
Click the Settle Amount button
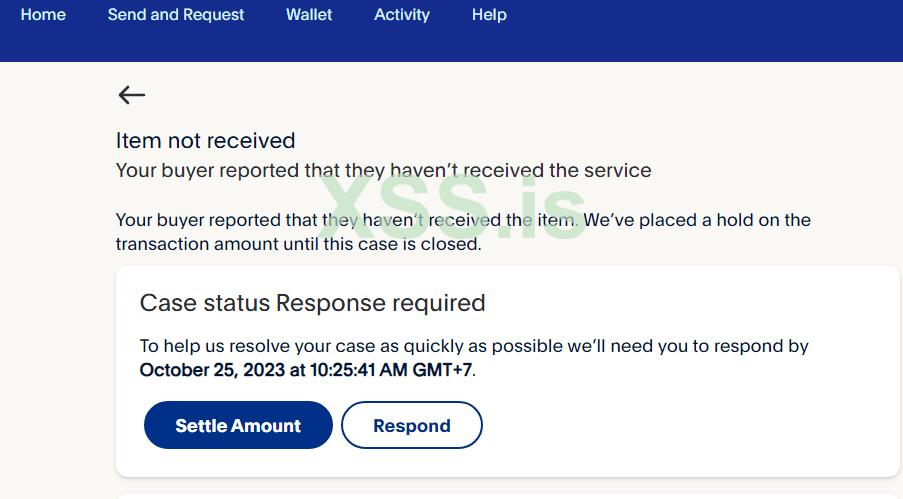click(238, 426)
